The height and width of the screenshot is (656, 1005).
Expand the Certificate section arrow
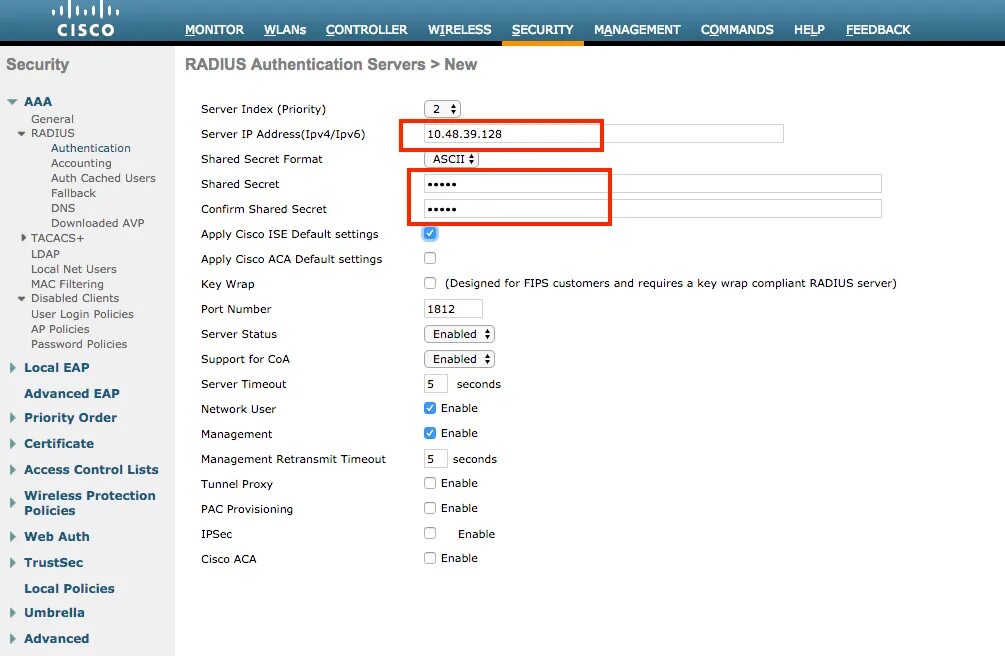click(x=13, y=444)
